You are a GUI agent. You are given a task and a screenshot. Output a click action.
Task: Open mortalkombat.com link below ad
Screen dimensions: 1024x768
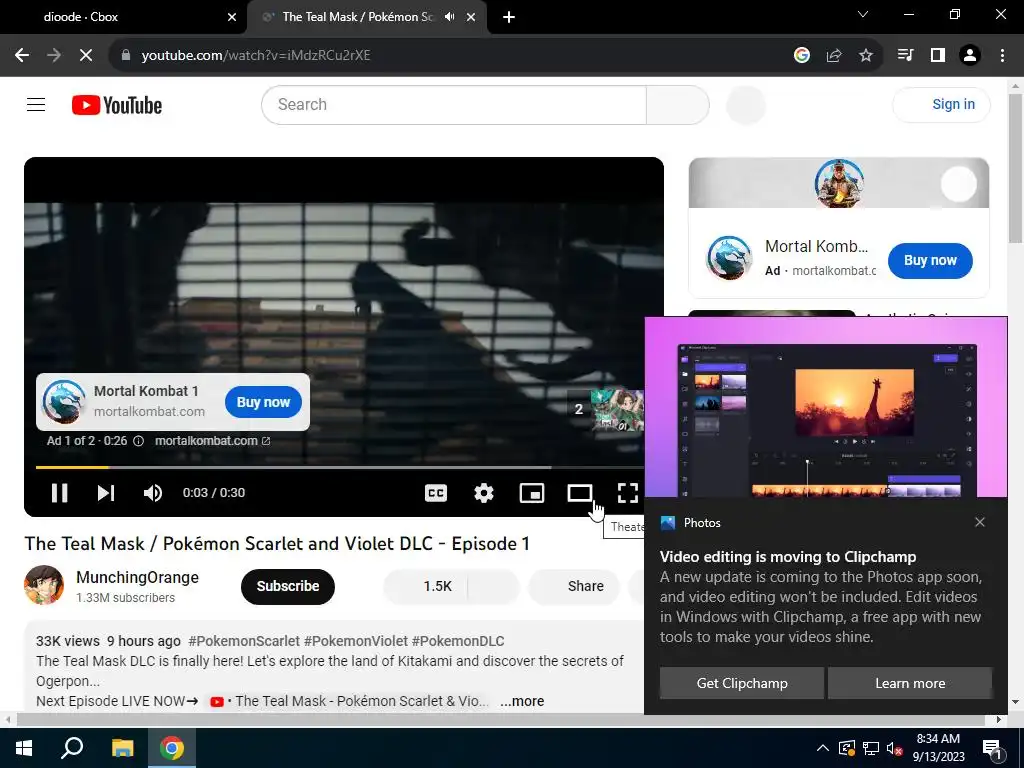tap(212, 441)
